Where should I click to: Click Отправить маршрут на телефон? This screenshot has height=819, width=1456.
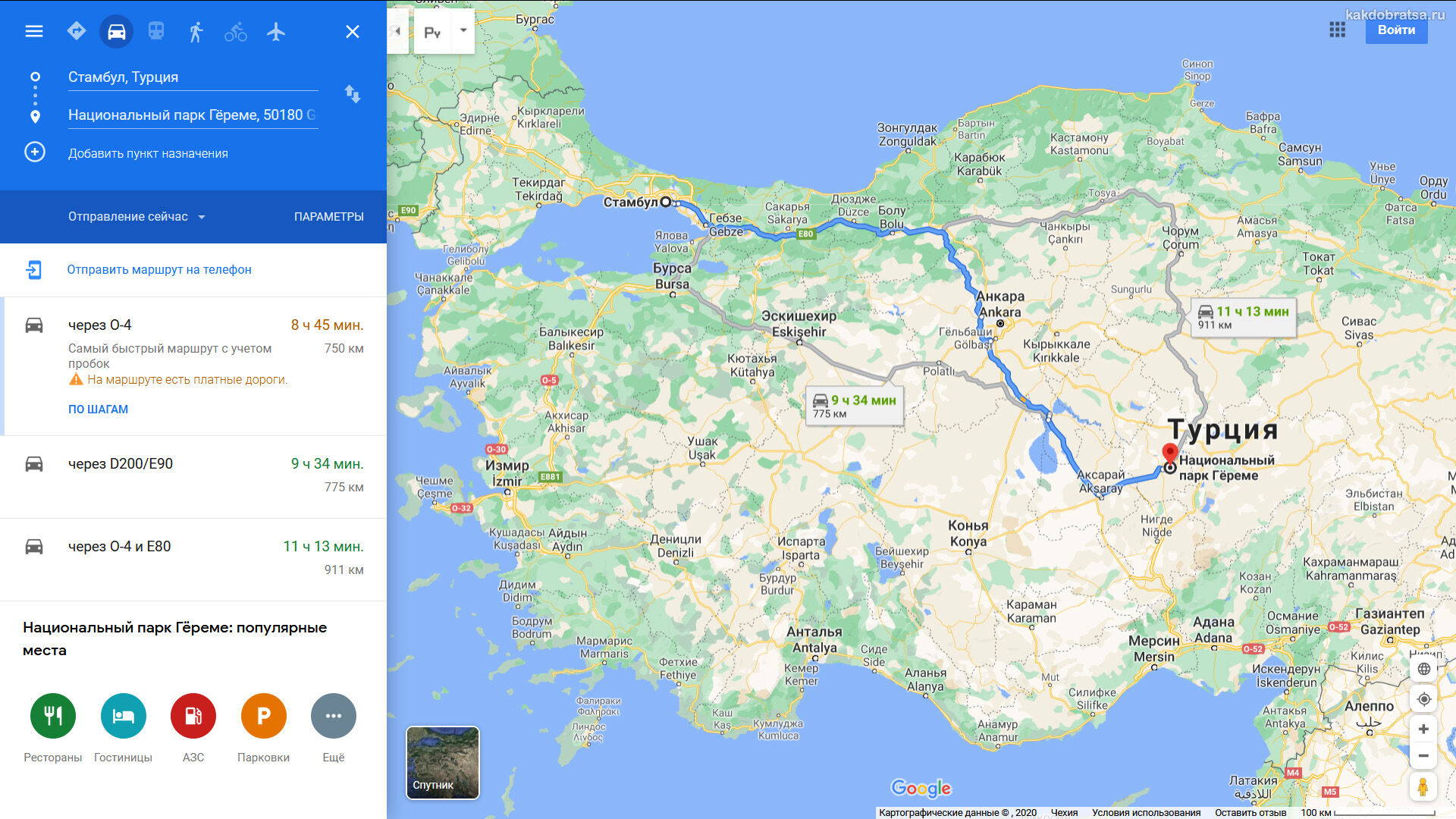[159, 269]
